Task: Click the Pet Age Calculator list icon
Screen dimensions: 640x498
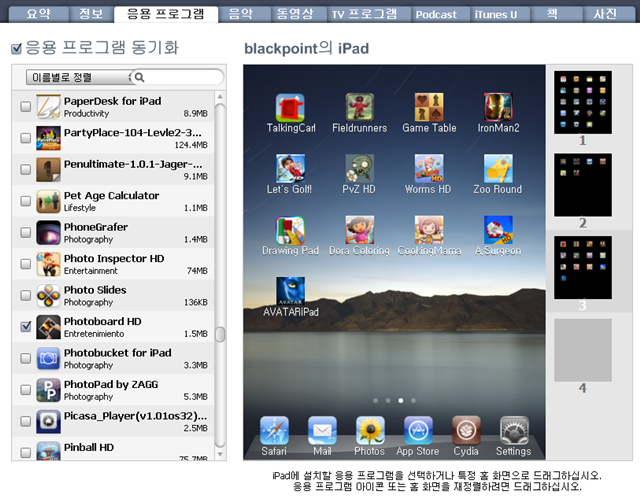Action: click(x=48, y=201)
